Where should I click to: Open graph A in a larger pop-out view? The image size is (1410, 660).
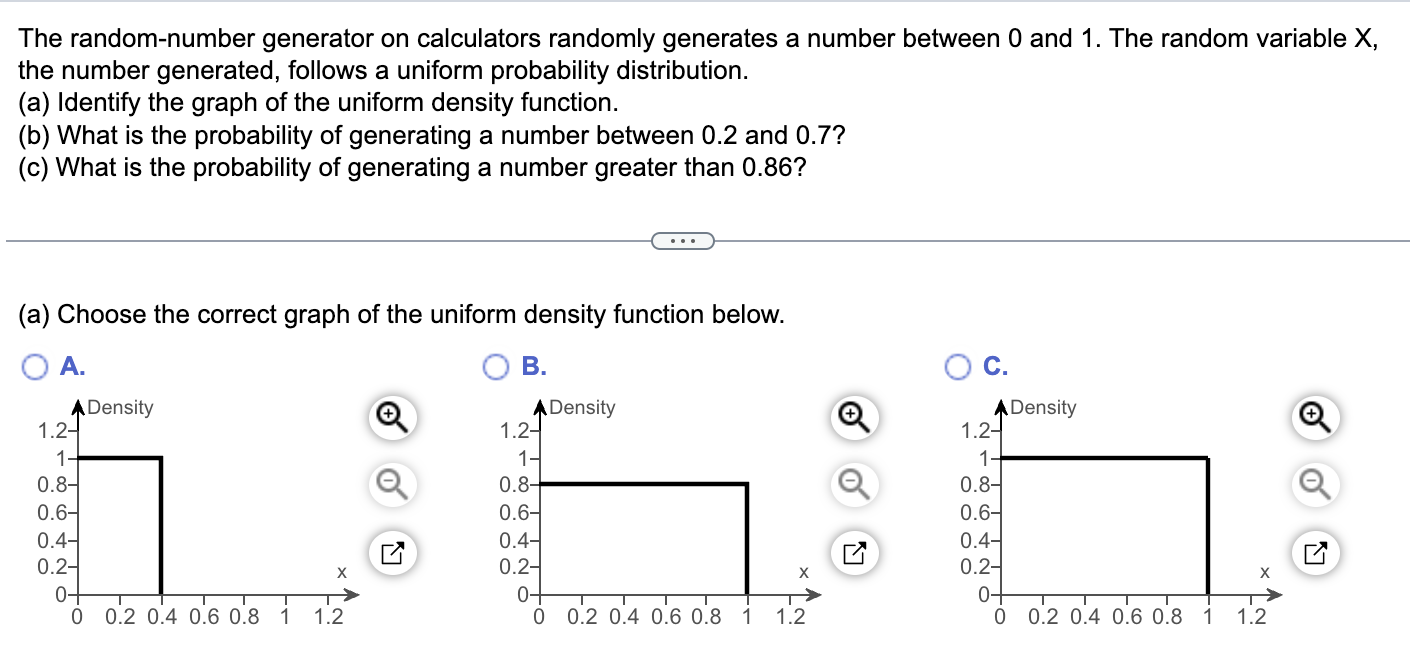coord(391,553)
